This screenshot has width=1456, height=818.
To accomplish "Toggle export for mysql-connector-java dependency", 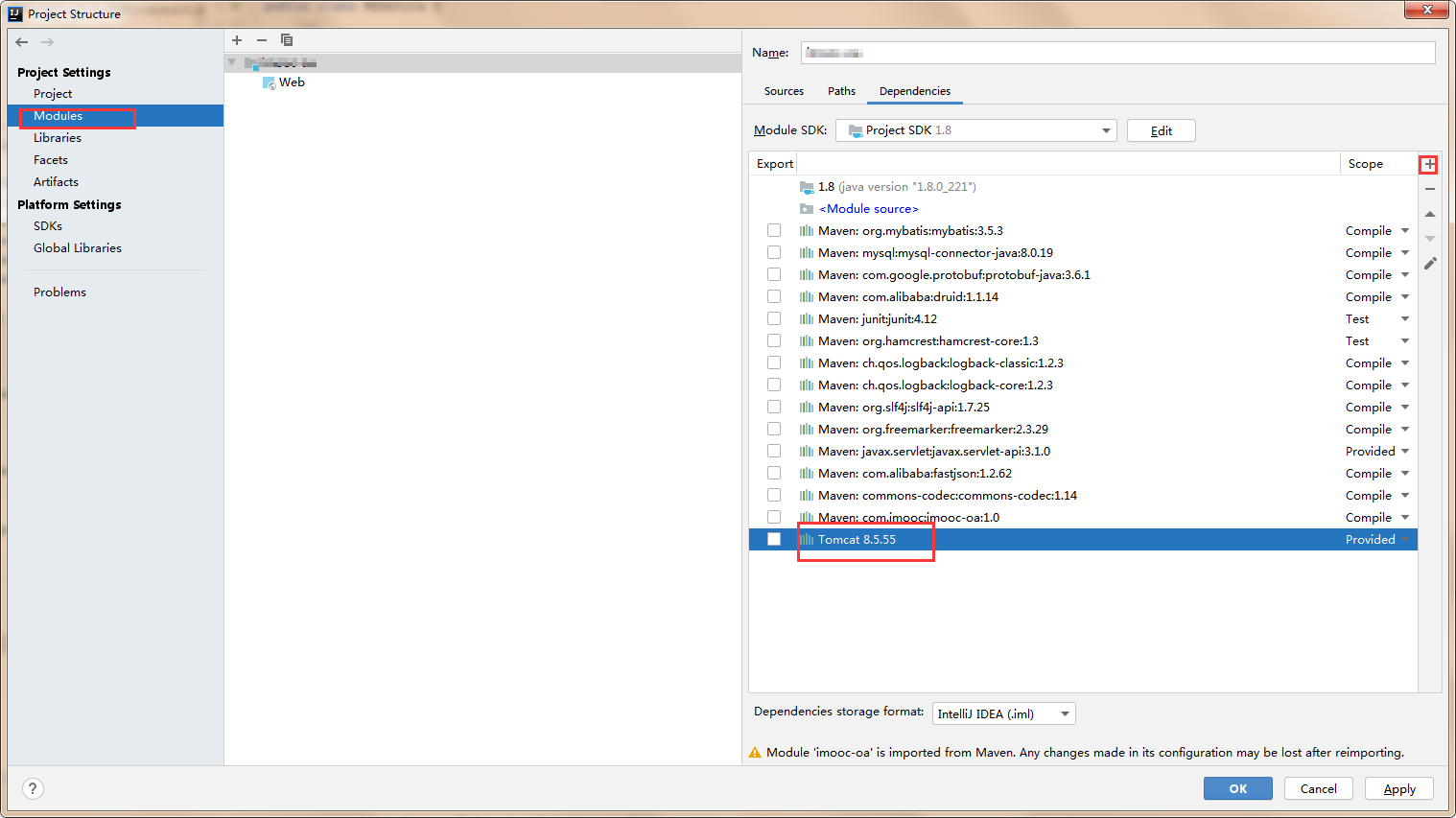I will tap(774, 253).
